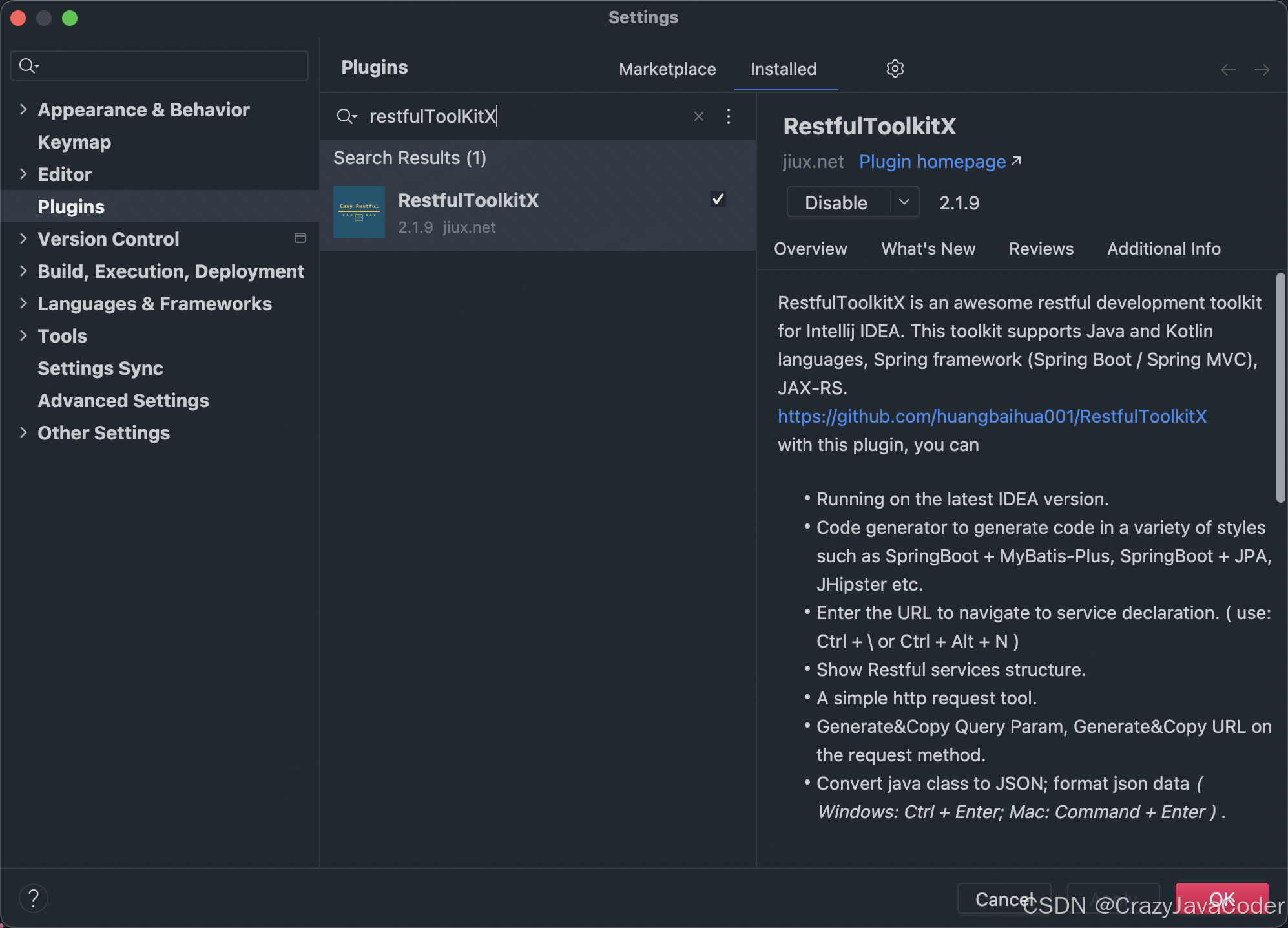Expand Build, Execution, Deployment section
Image resolution: width=1288 pixels, height=928 pixels.
(x=23, y=271)
